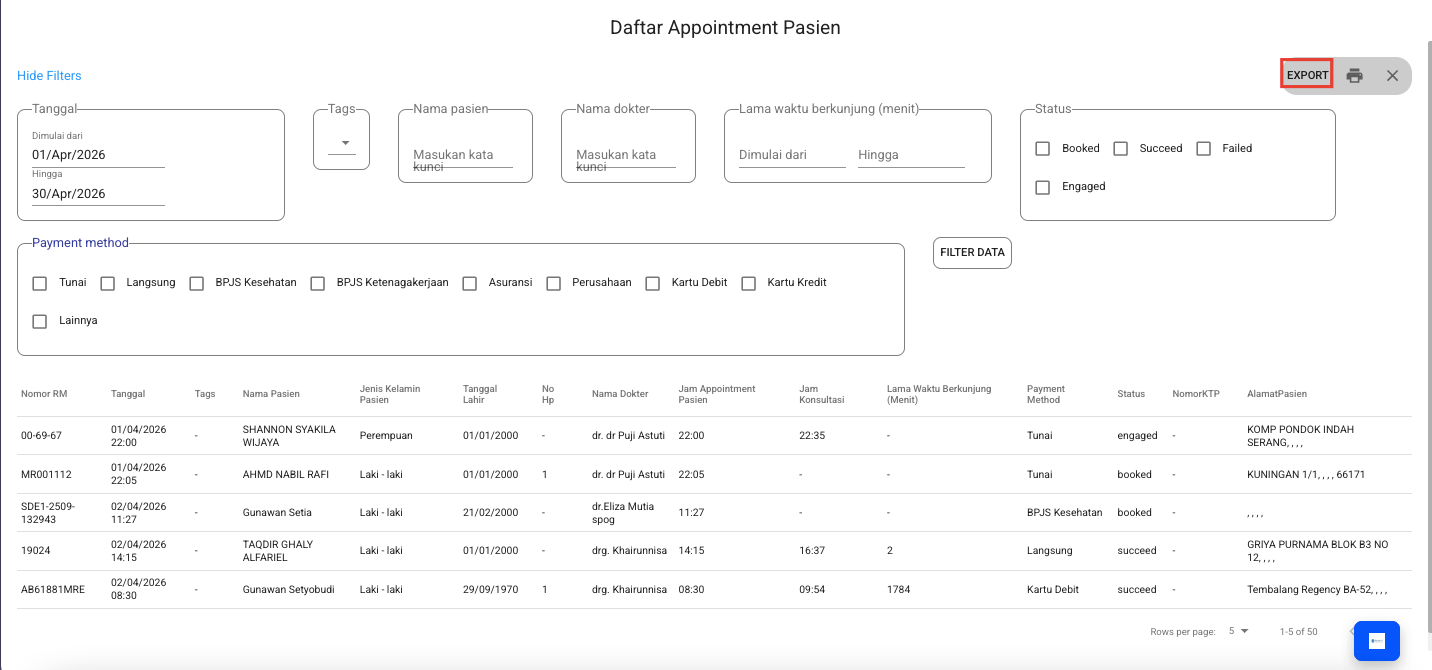Expand the Rows per page dropdown

click(x=1238, y=631)
